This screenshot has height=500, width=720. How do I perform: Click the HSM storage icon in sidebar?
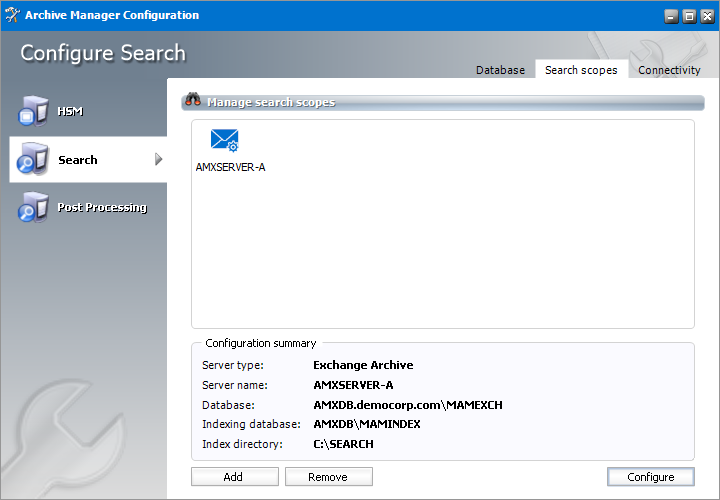point(33,111)
